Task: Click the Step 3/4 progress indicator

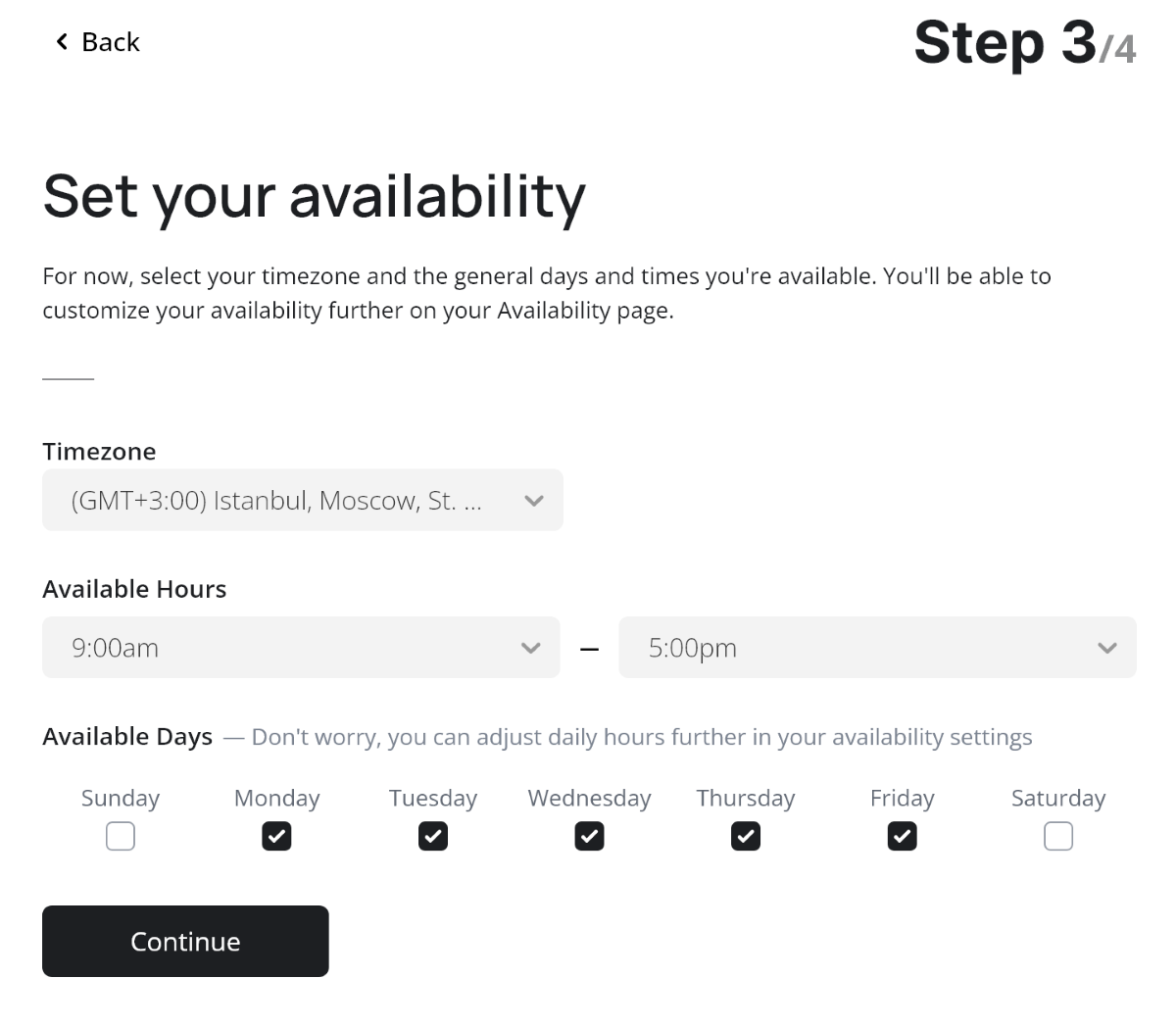Action: pos(1024,43)
